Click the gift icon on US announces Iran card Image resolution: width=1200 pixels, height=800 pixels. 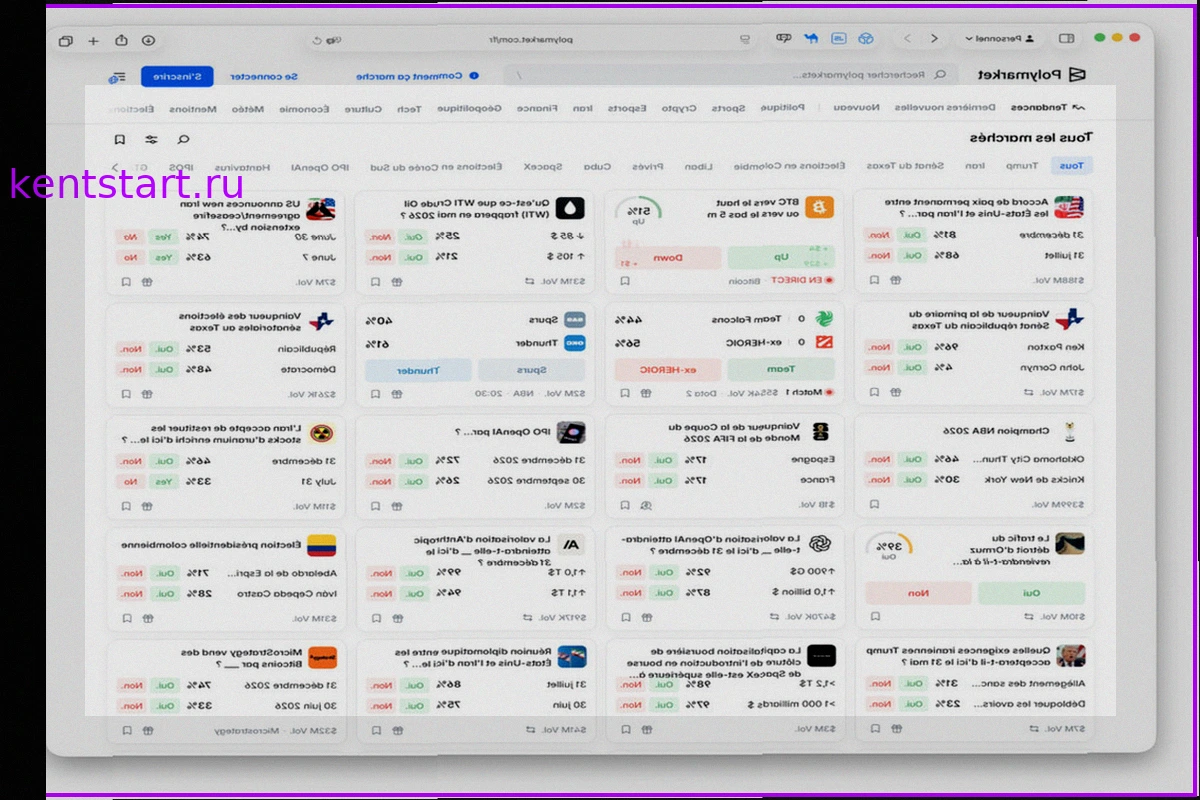coord(147,280)
